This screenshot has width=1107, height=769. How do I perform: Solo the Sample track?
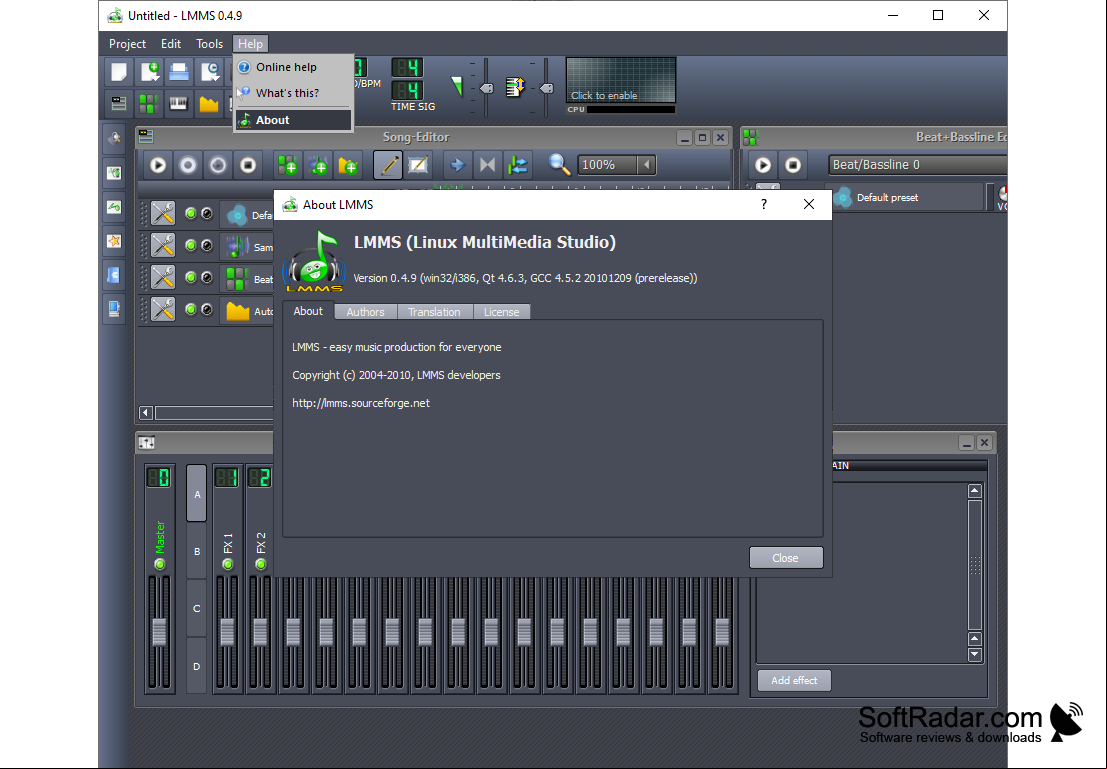coord(207,245)
